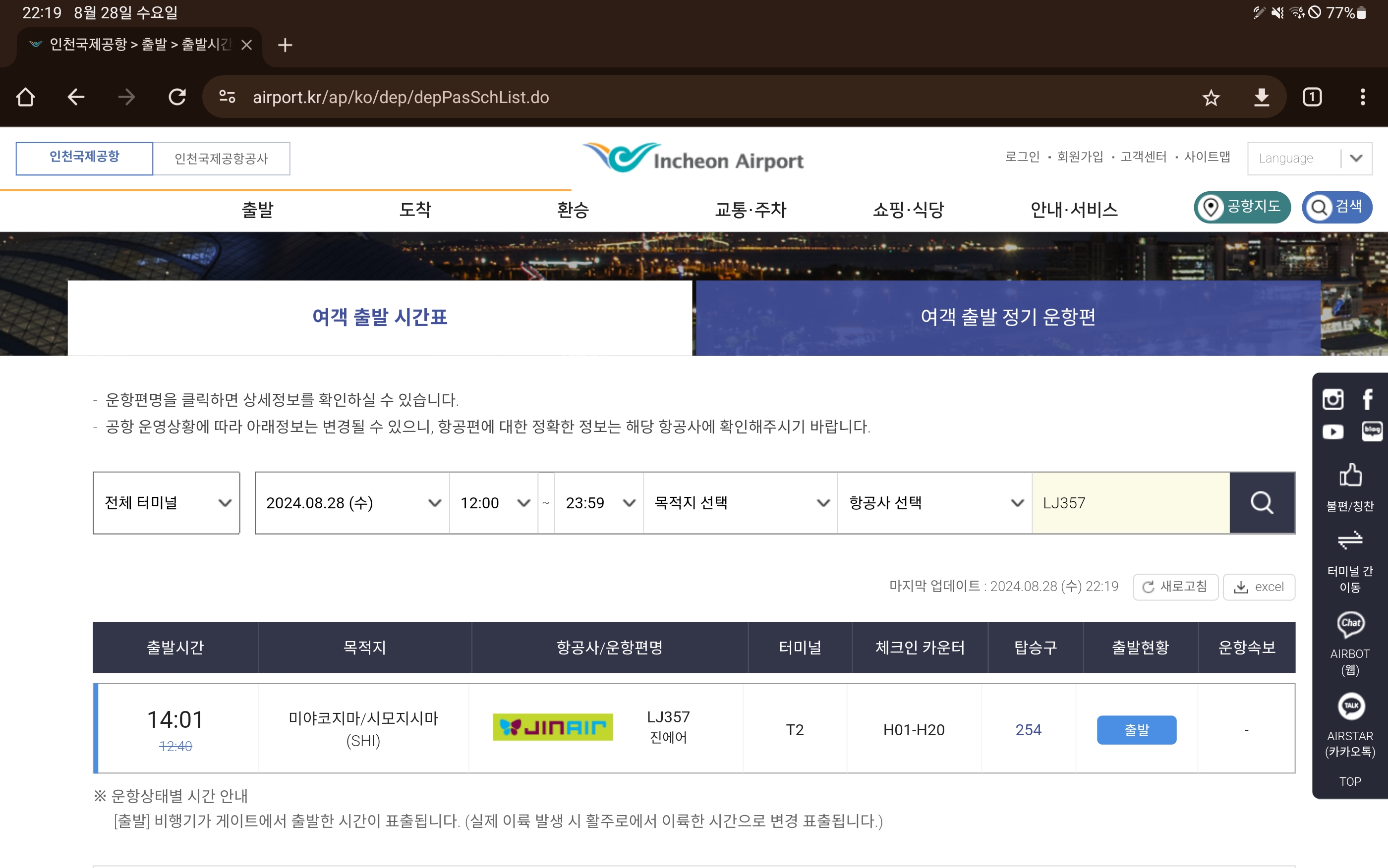Reload the page in browser toolbar

click(177, 97)
